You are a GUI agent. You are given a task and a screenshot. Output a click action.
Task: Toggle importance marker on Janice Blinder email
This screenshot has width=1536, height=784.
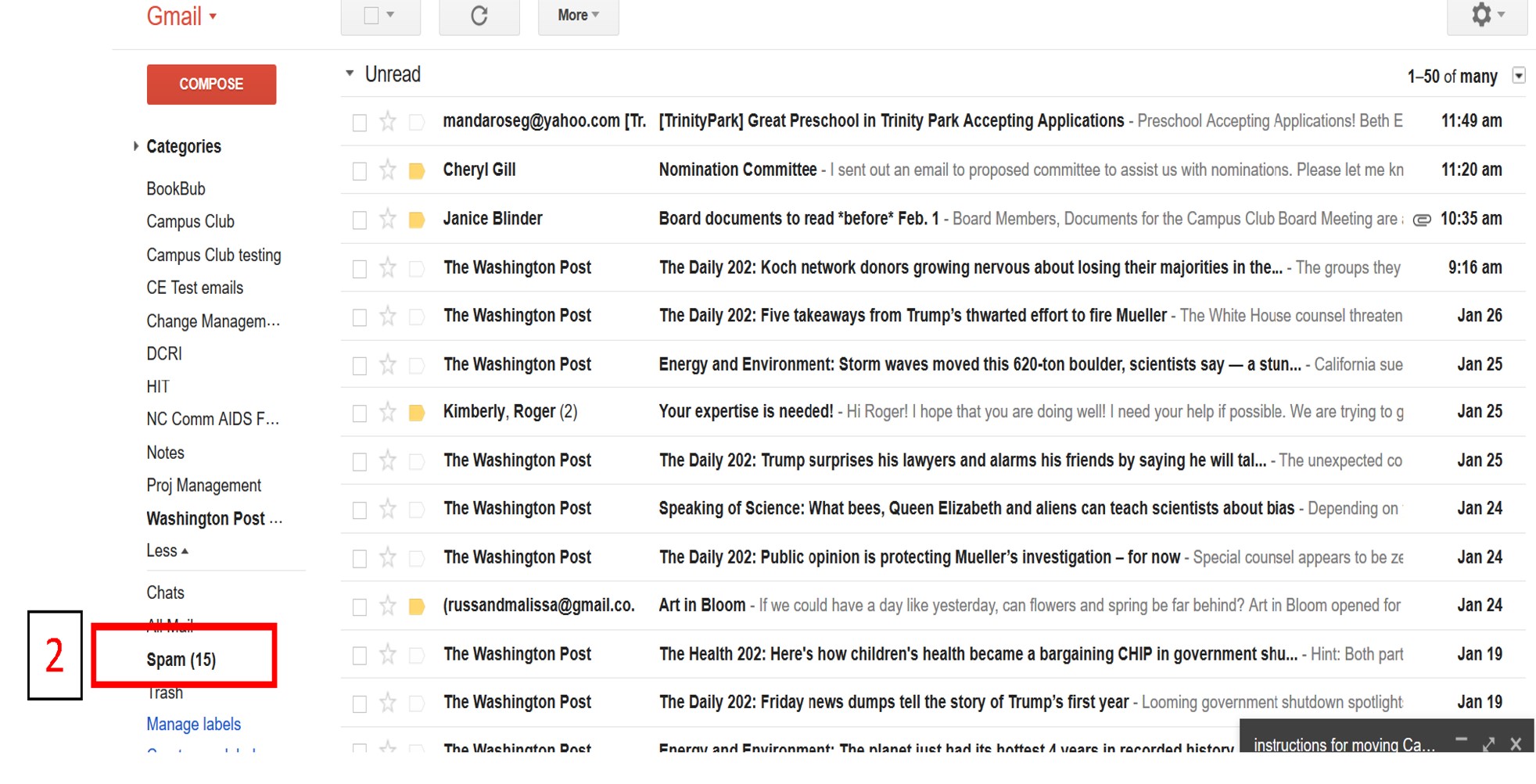pyautogui.click(x=417, y=220)
